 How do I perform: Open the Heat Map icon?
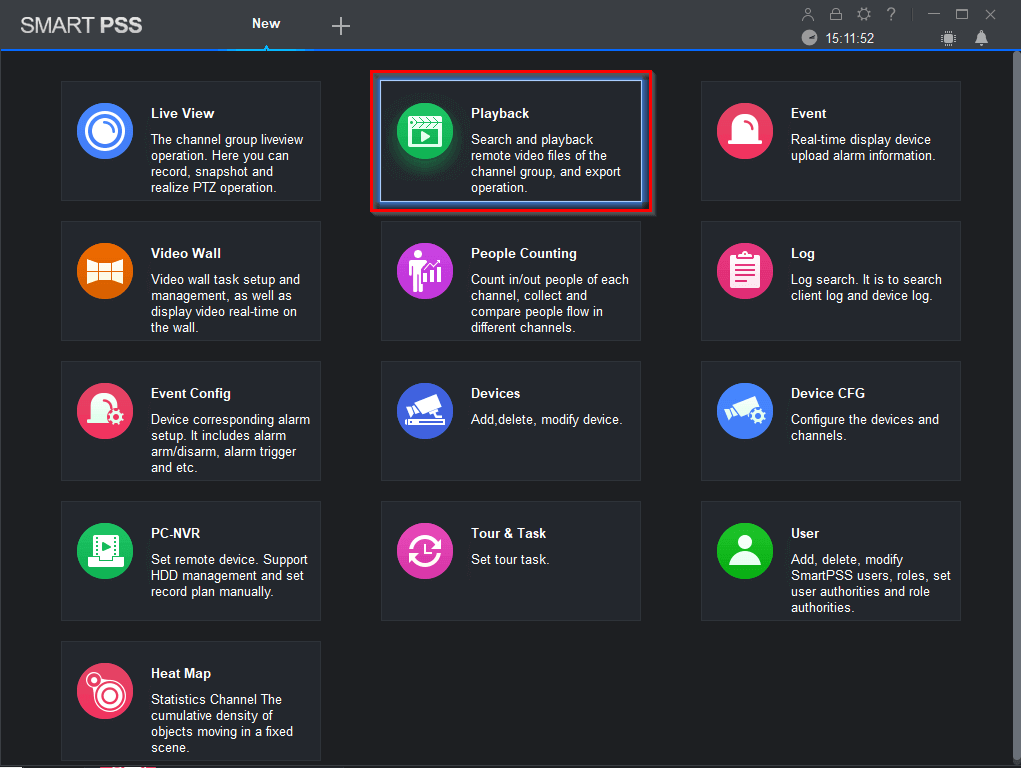point(105,691)
